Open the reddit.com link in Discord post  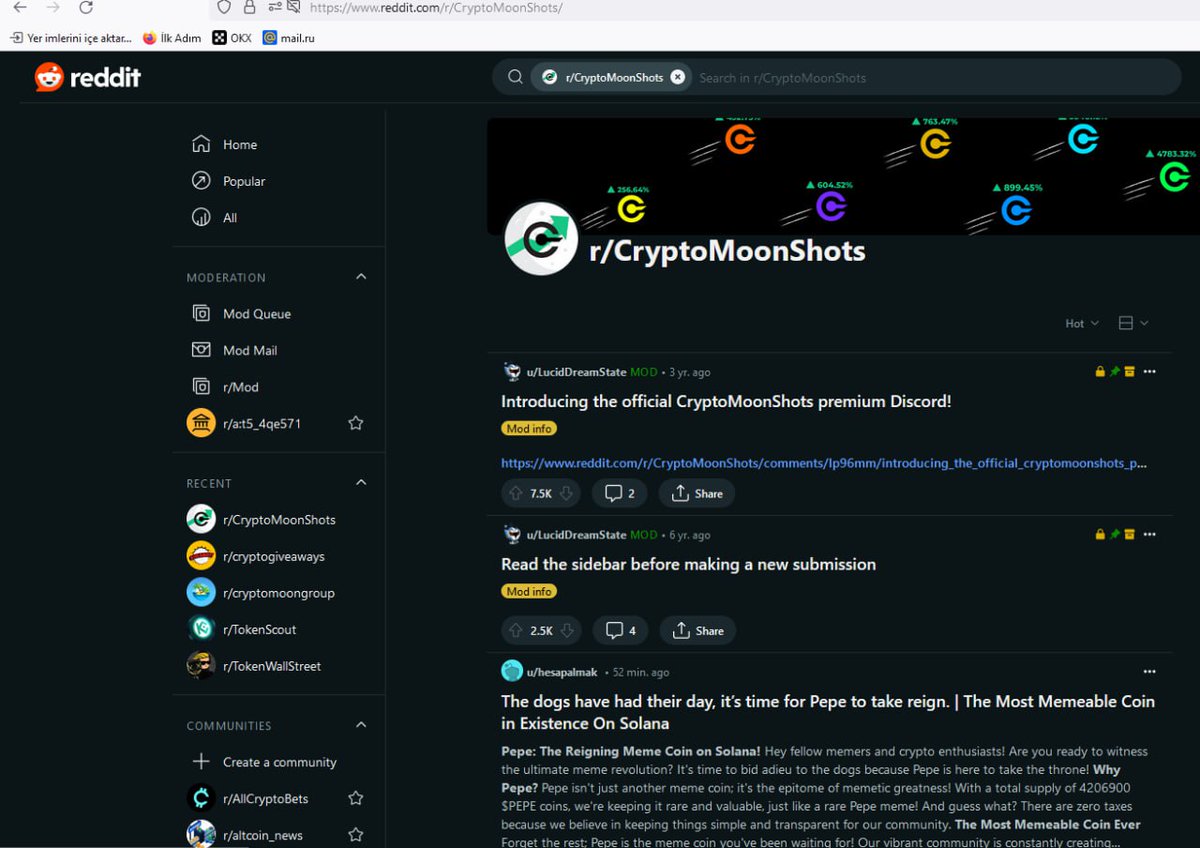coord(824,464)
